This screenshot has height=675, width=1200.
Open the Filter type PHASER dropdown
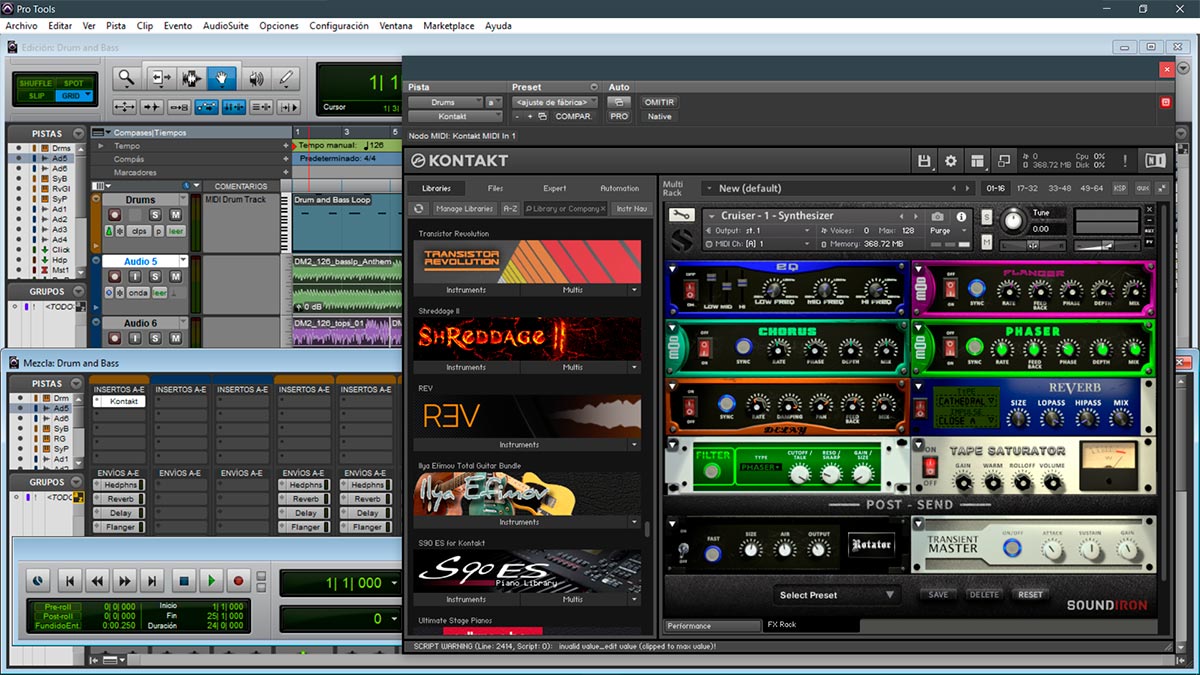click(x=762, y=467)
